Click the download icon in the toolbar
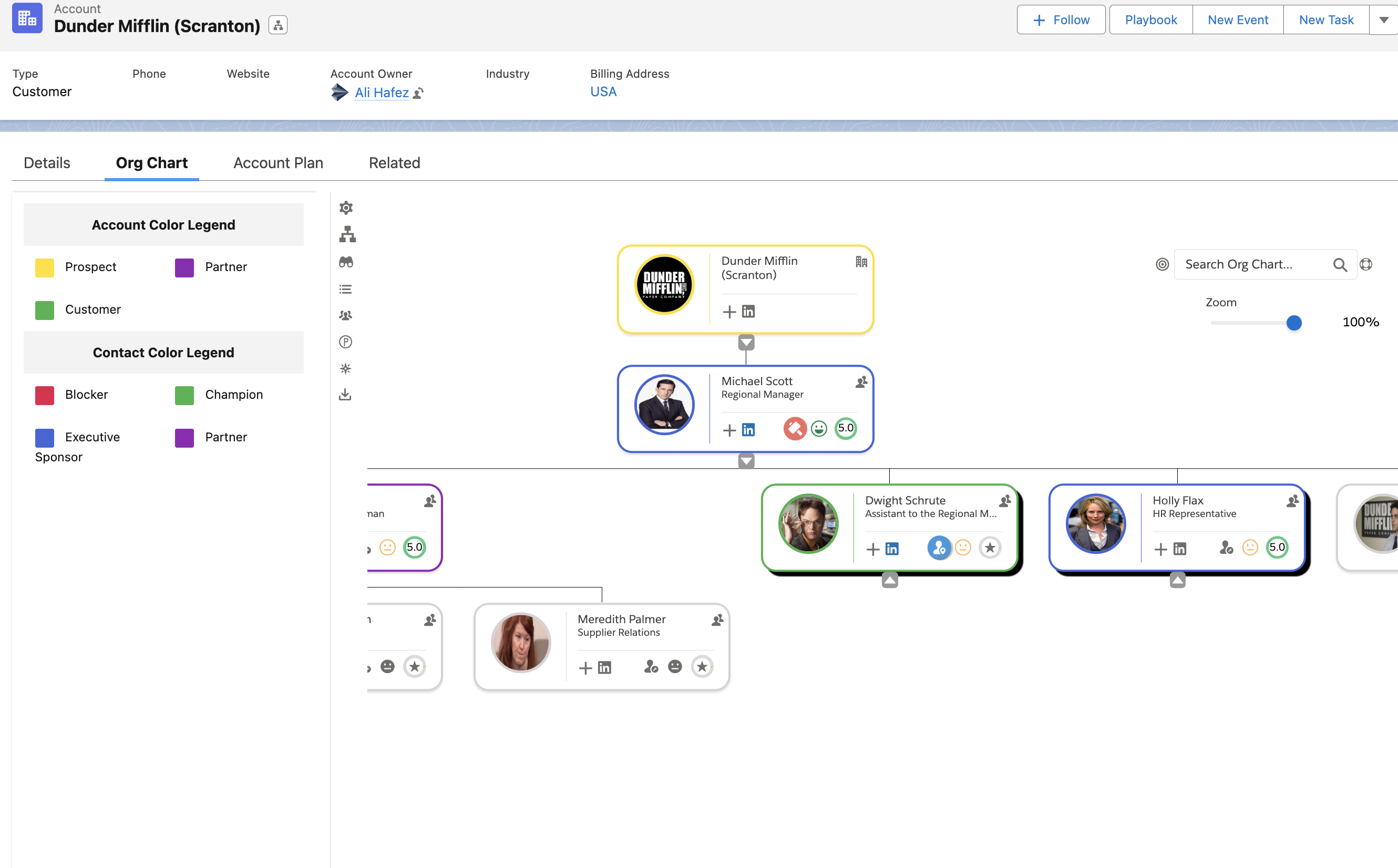 (344, 395)
